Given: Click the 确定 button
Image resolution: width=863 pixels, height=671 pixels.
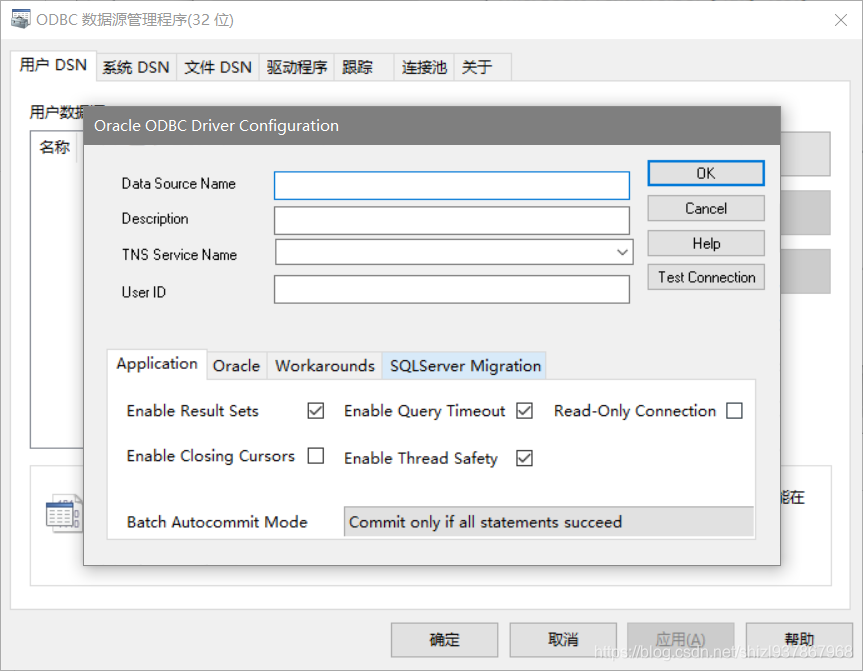Looking at the screenshot, I should point(444,640).
